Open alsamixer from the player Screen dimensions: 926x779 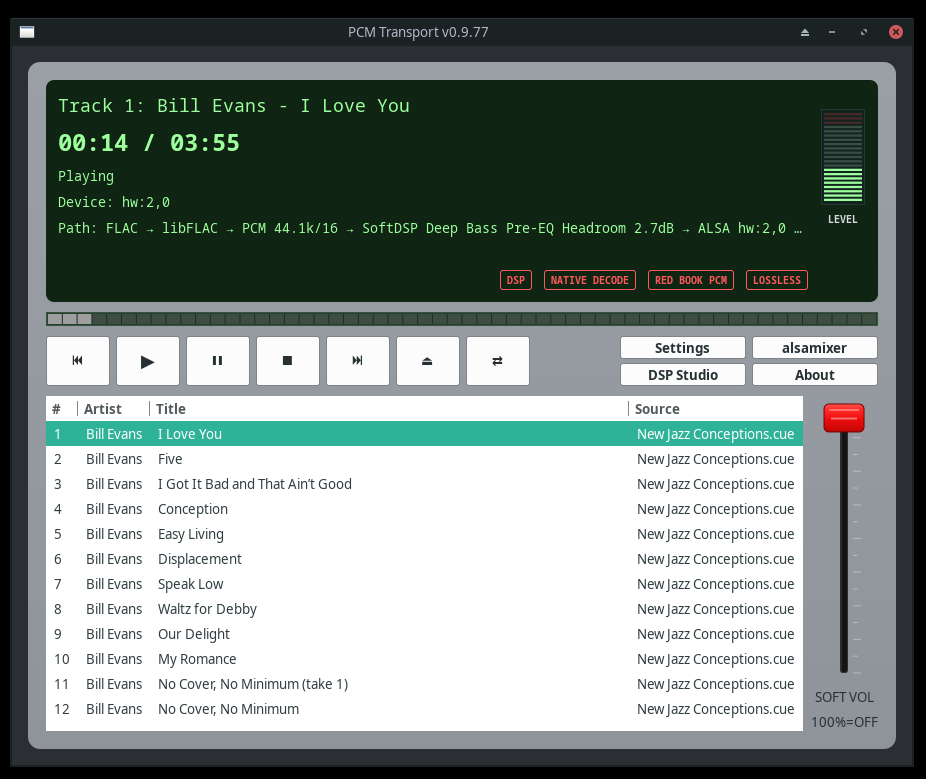pyautogui.click(x=814, y=347)
